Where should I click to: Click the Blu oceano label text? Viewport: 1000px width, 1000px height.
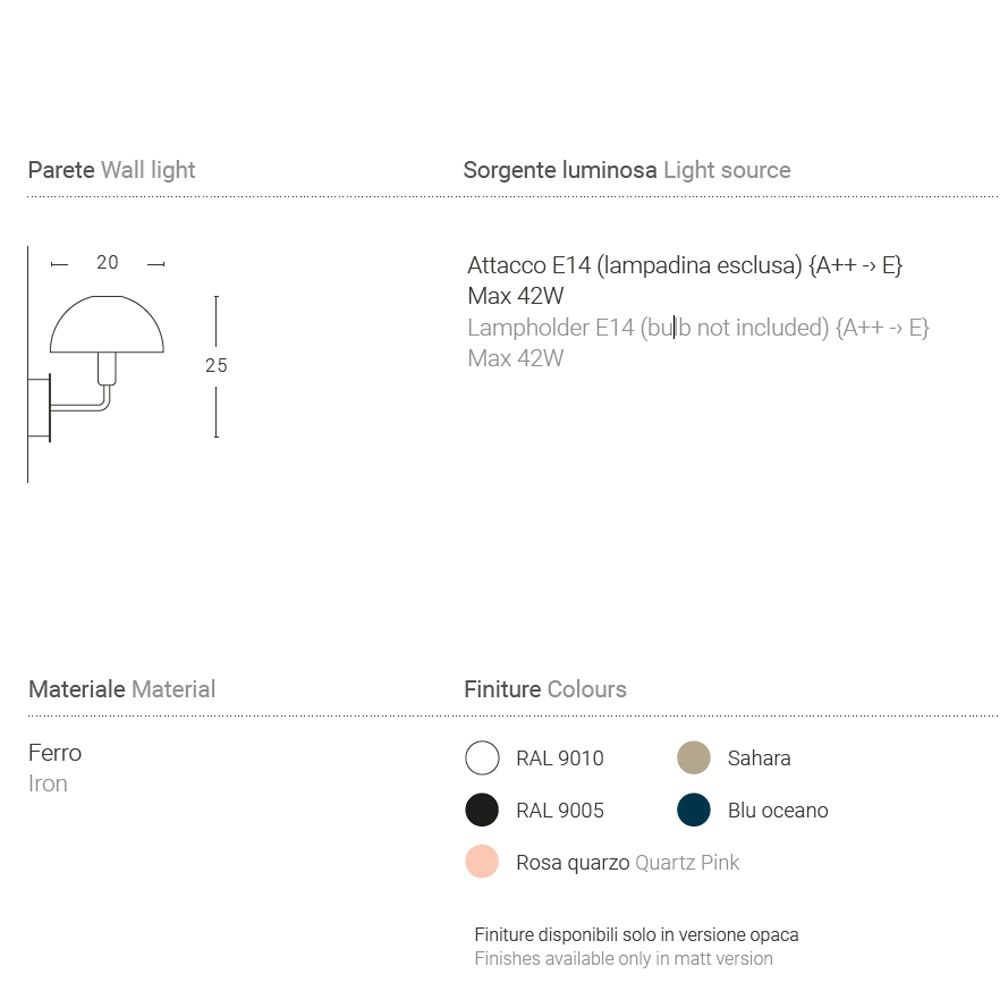click(778, 811)
